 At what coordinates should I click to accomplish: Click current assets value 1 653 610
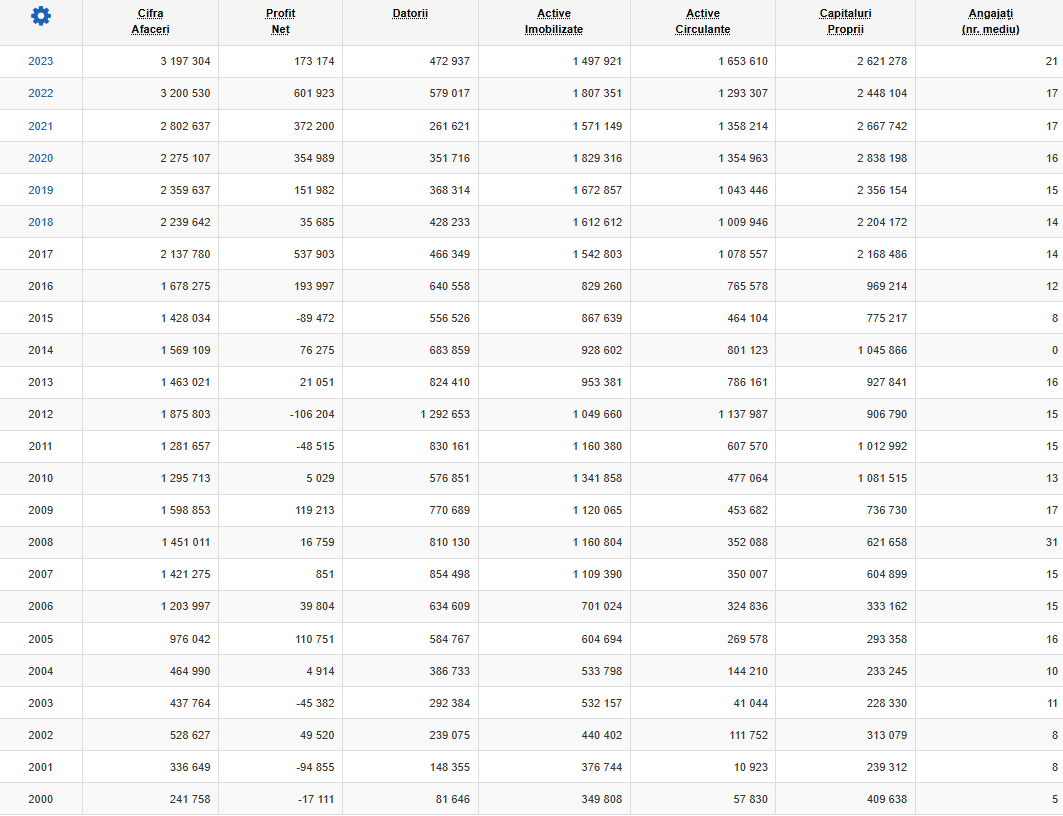(x=743, y=62)
